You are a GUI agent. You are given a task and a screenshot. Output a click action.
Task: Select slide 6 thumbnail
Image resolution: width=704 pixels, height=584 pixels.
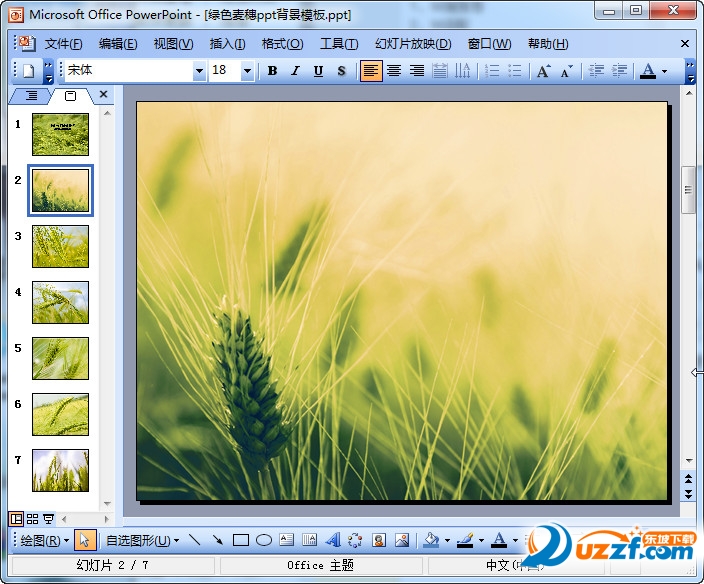click(x=60, y=415)
